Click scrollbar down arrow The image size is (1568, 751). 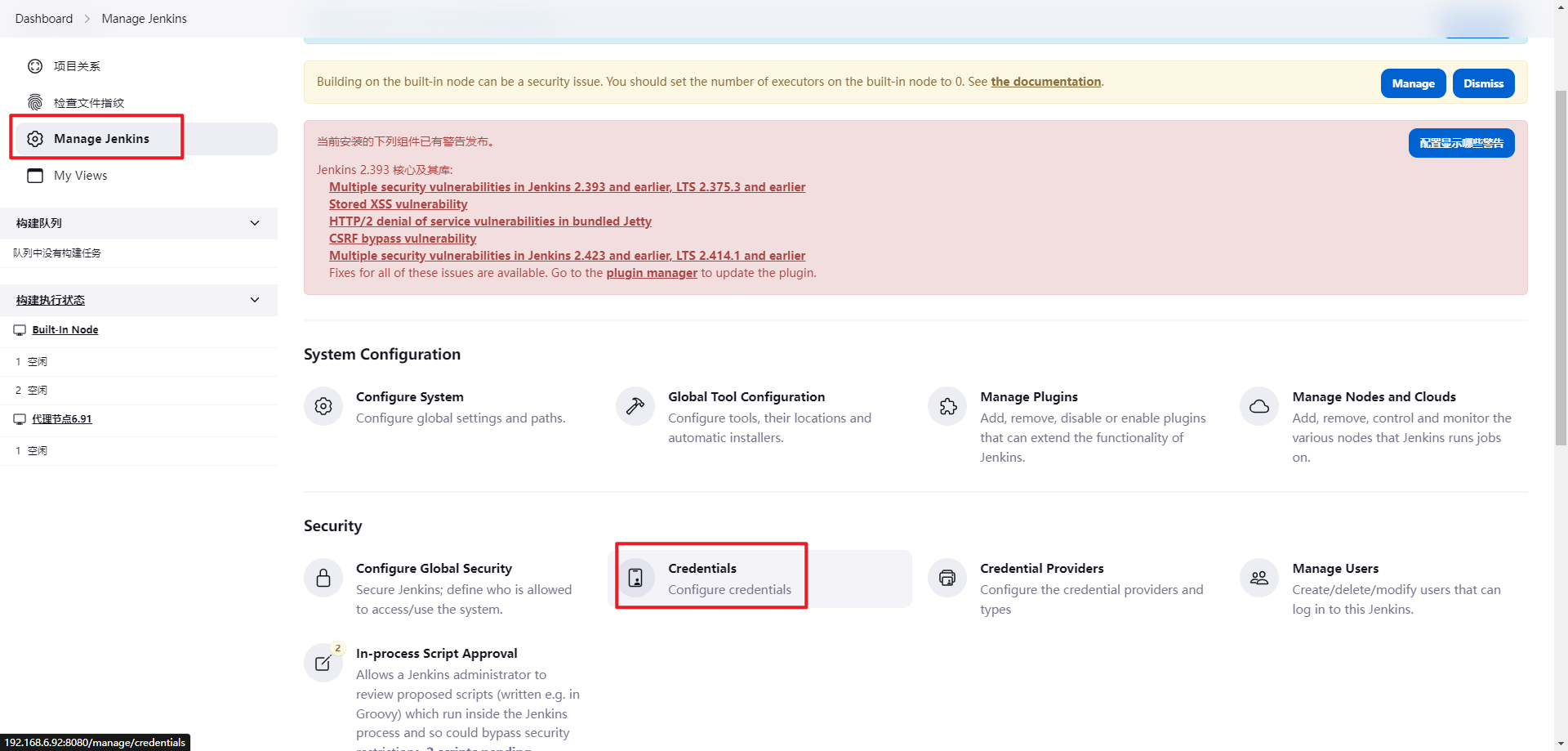point(1561,744)
